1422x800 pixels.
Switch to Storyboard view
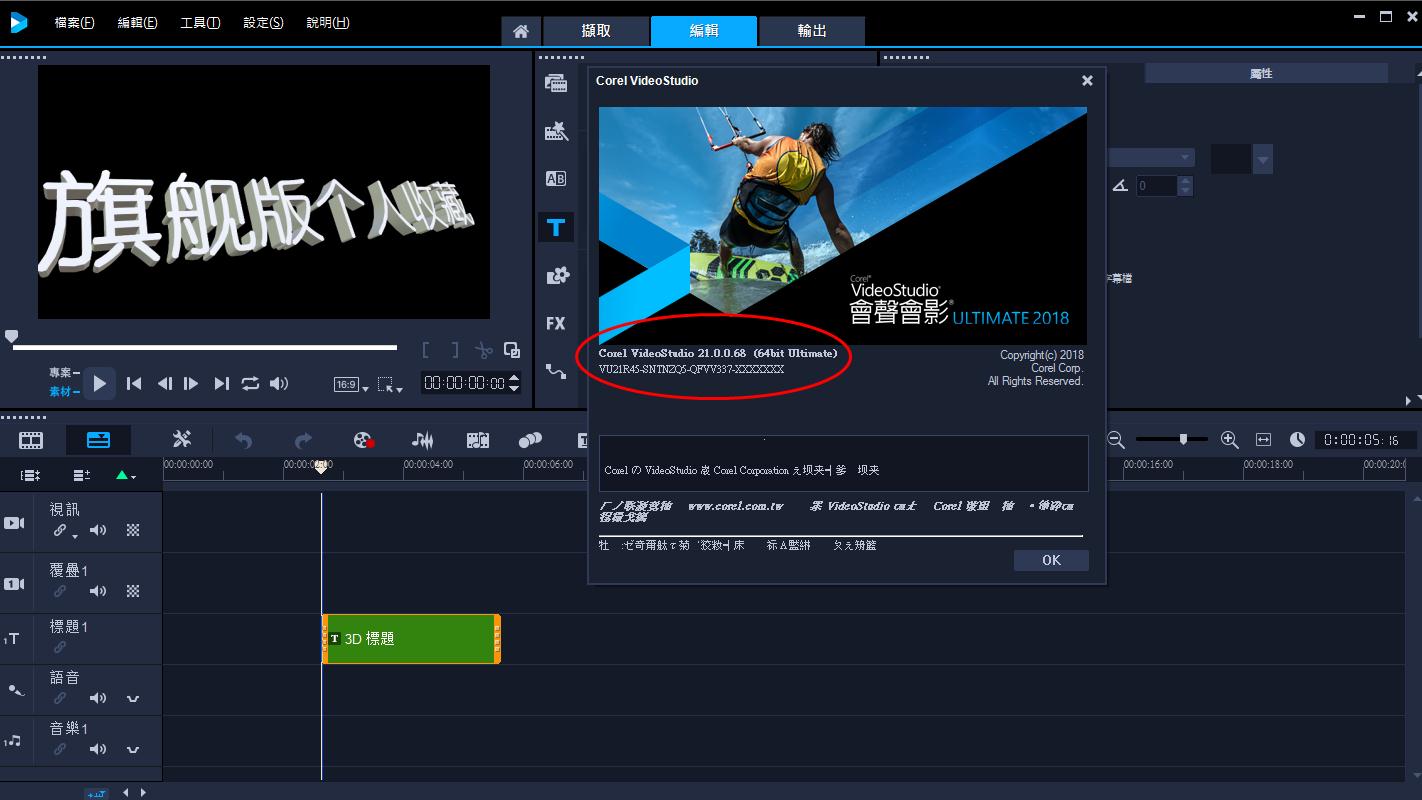(x=31, y=440)
